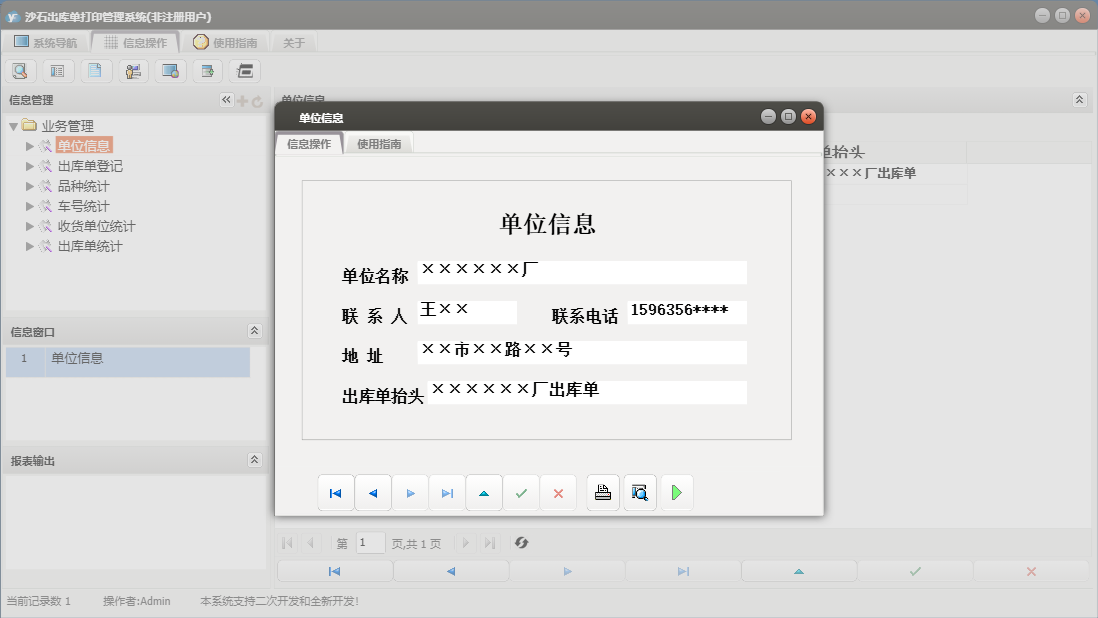Open the search/preview tool in the main toolbar
1098x618 pixels.
(x=20, y=70)
